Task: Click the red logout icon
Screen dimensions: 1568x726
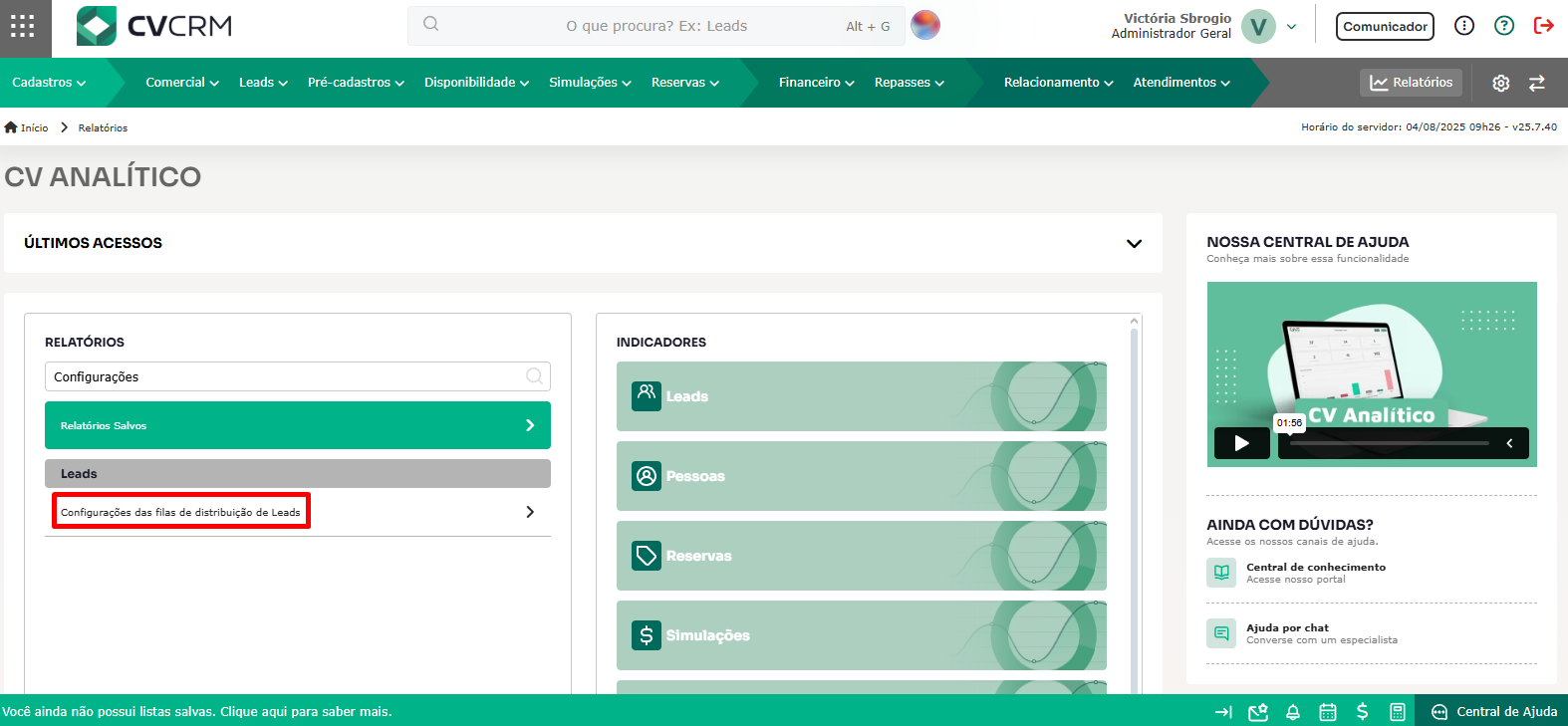Action: tap(1544, 26)
